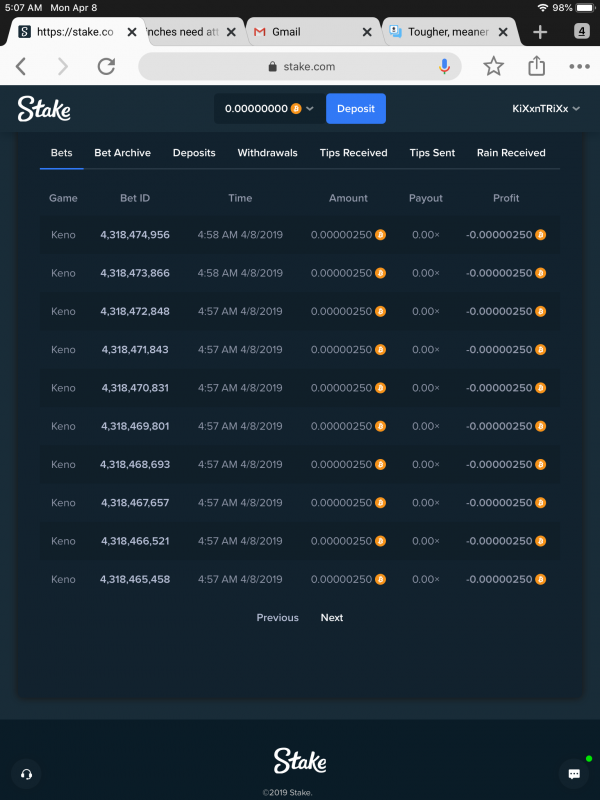The image size is (600, 800).
Task: Click bitcoin icon in profit of bet 4,318,465,458
Action: click(540, 579)
